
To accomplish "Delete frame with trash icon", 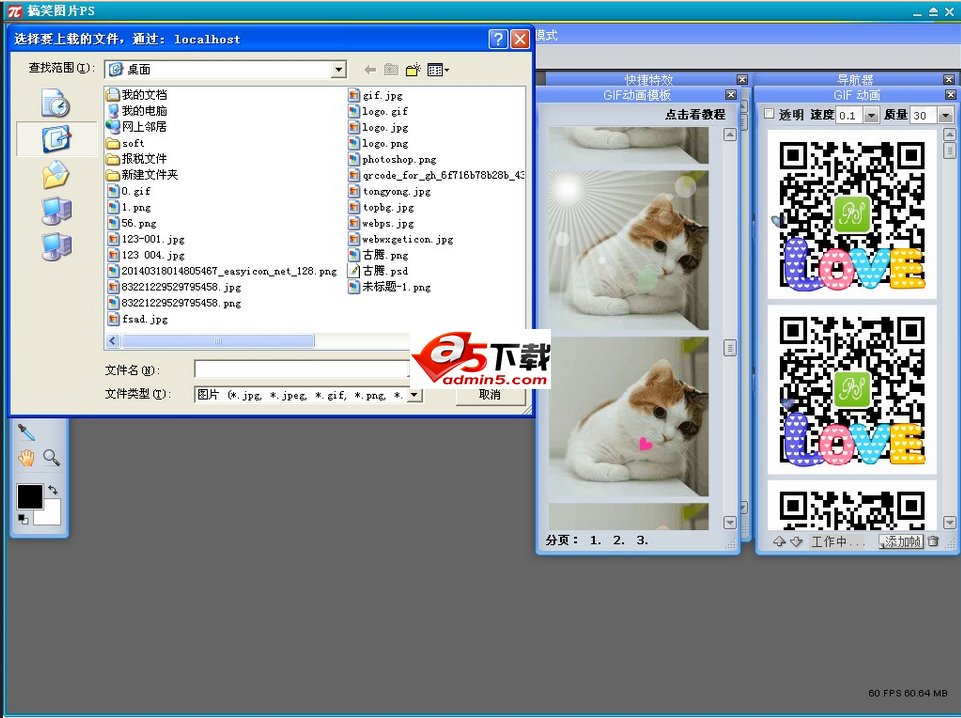I will [x=933, y=542].
